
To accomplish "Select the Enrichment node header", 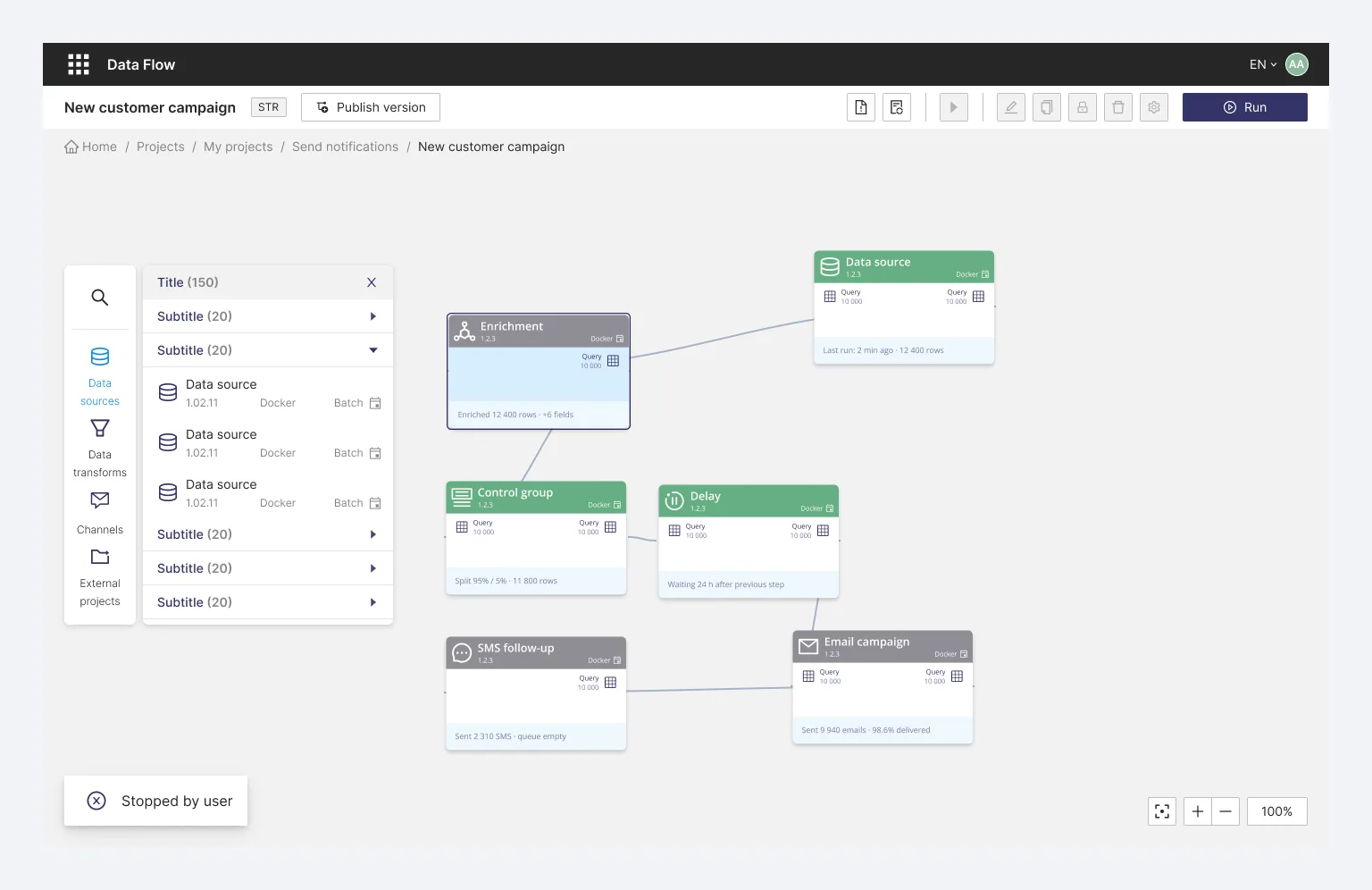I will coord(539,331).
